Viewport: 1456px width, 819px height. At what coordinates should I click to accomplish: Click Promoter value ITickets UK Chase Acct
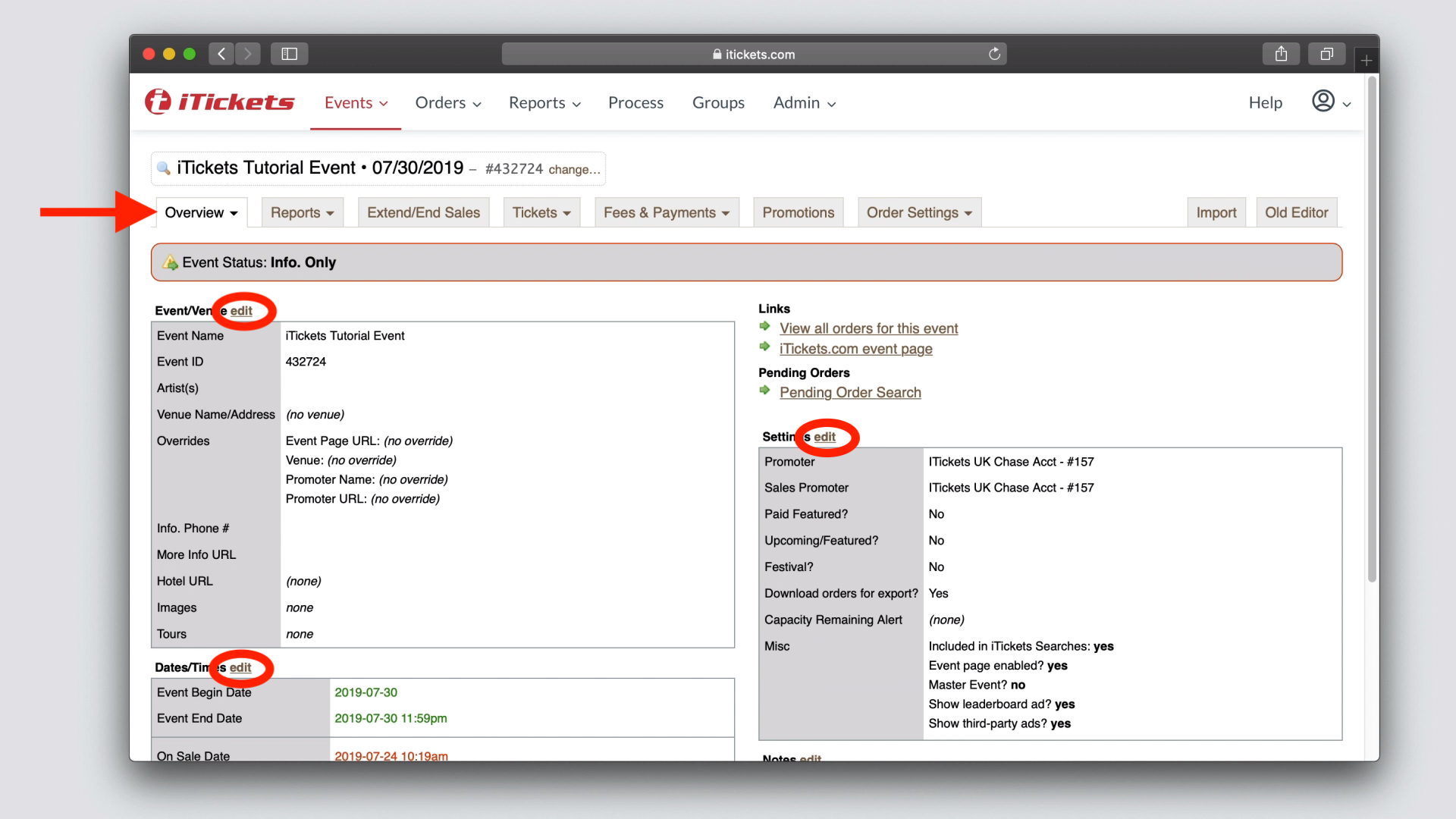(1012, 462)
